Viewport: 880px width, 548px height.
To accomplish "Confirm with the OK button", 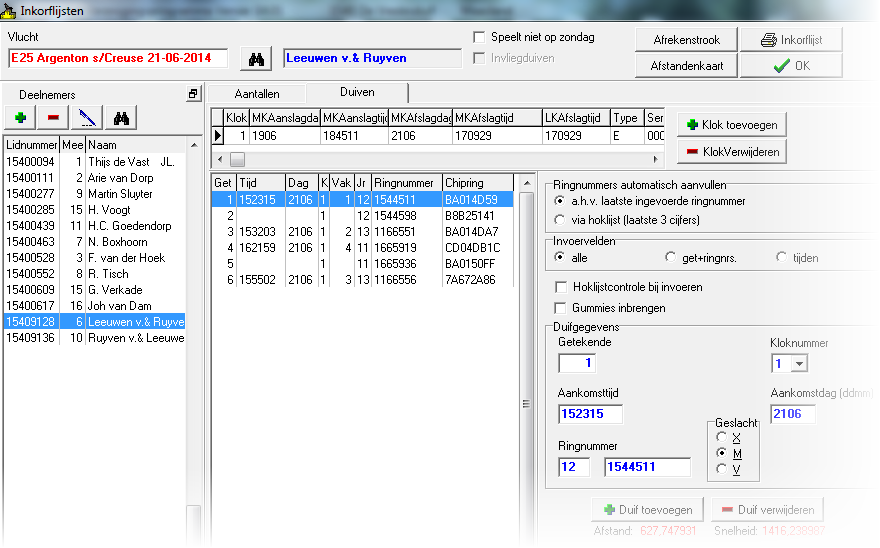I will (x=791, y=66).
